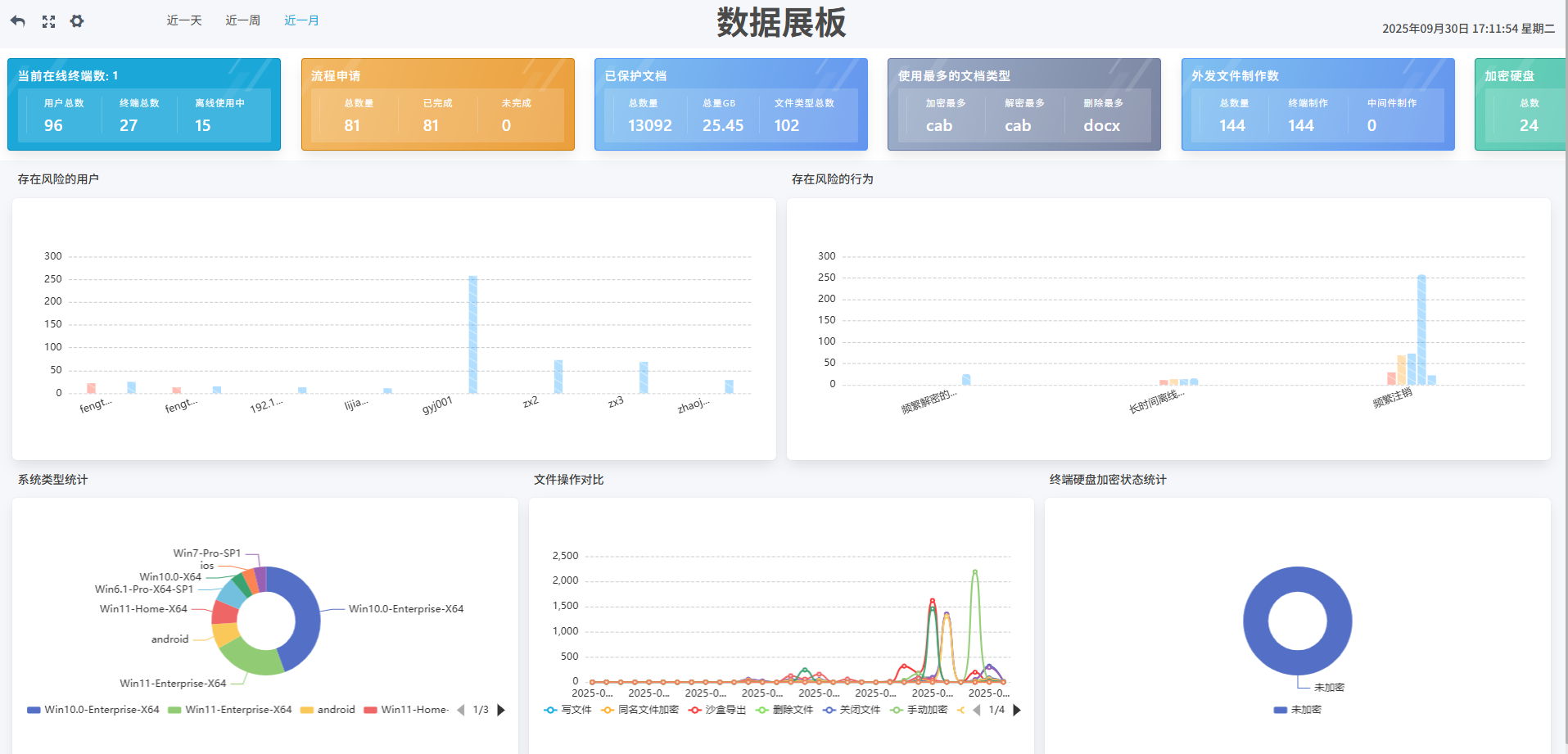Click the back arrow icon
The width and height of the screenshot is (1568, 754).
click(x=18, y=21)
